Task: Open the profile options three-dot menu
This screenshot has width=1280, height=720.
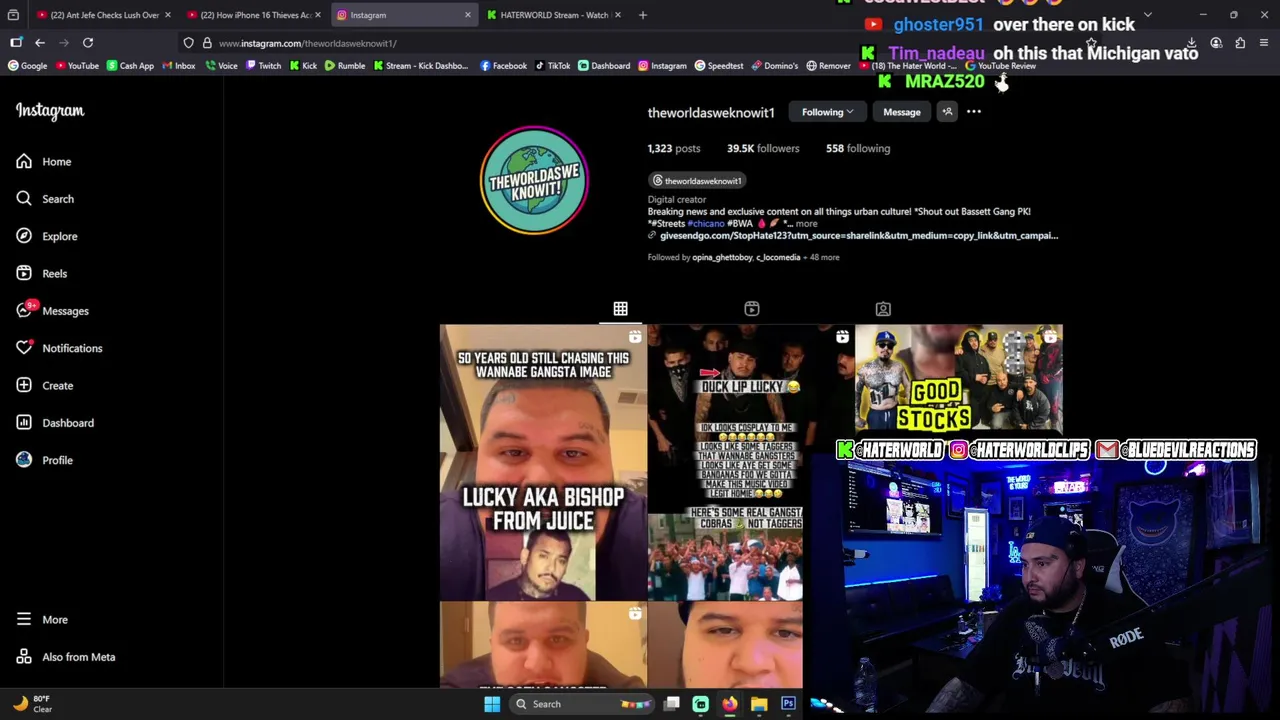Action: pos(974,112)
